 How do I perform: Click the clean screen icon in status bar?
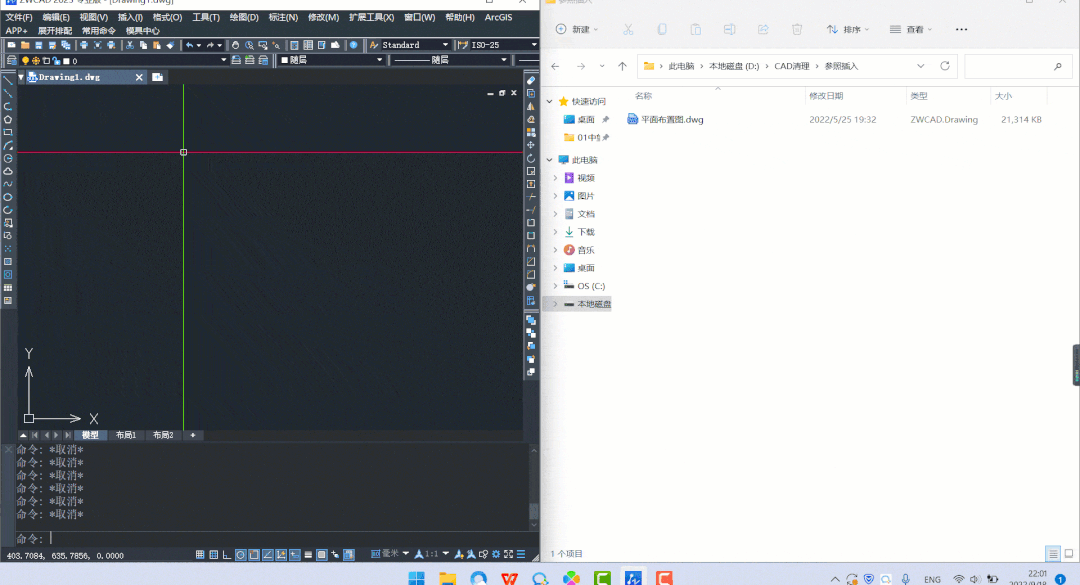tap(508, 554)
